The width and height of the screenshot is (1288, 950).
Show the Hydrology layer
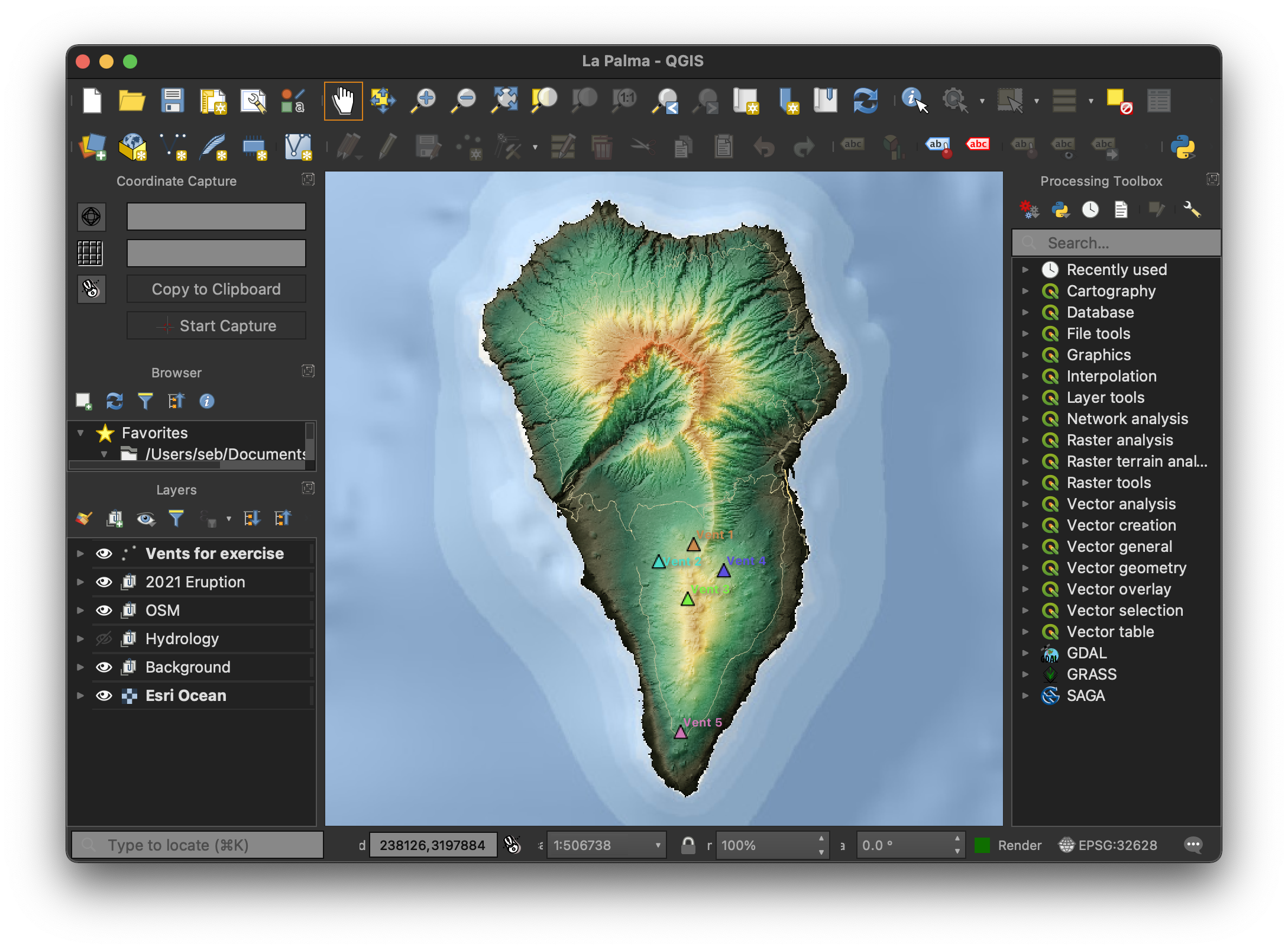(x=104, y=639)
